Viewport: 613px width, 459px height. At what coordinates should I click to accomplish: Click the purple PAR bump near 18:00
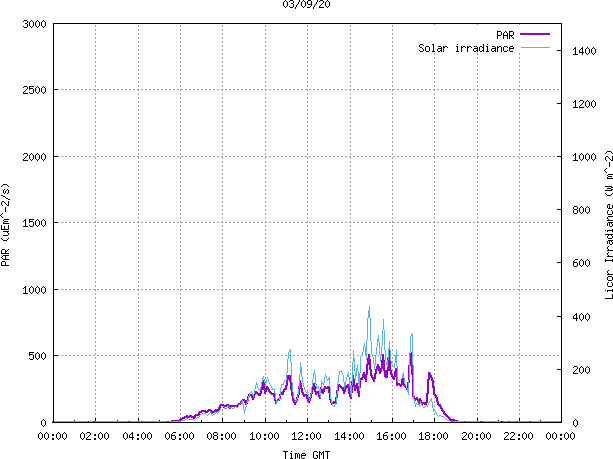click(x=430, y=375)
